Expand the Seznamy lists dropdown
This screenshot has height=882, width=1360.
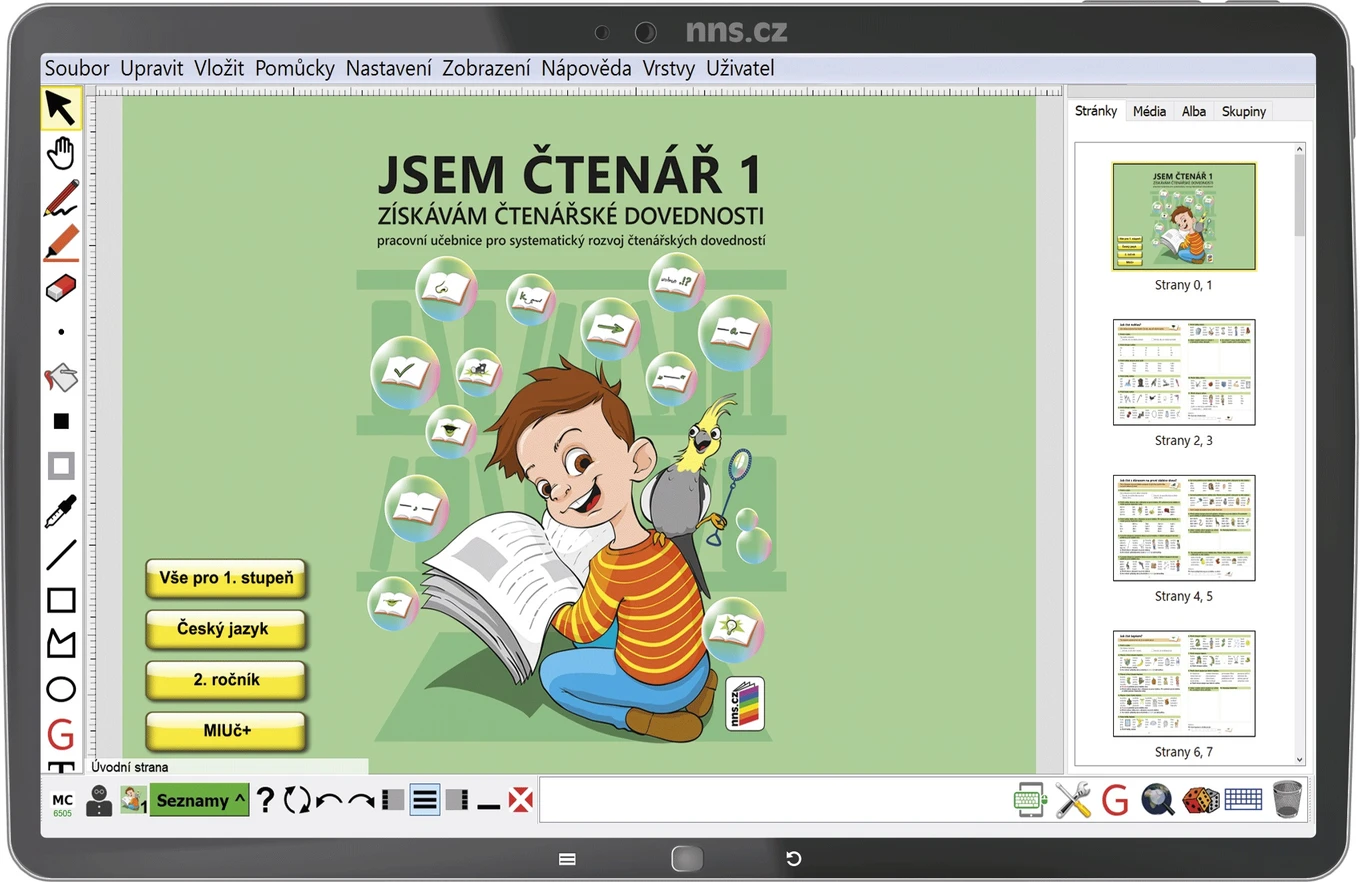[x=200, y=800]
